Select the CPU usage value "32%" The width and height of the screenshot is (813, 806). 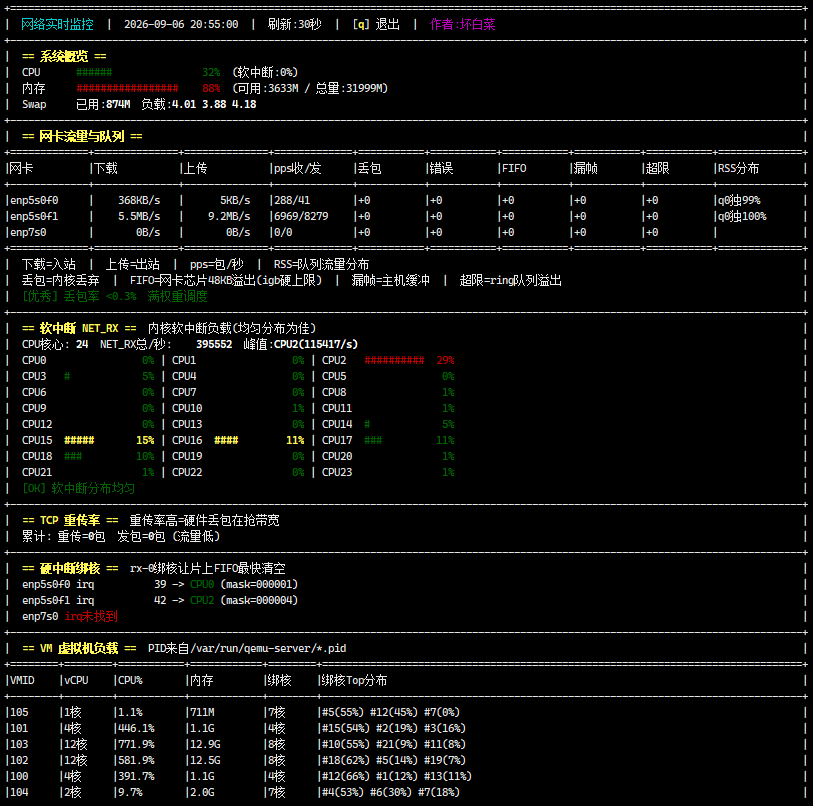point(211,73)
